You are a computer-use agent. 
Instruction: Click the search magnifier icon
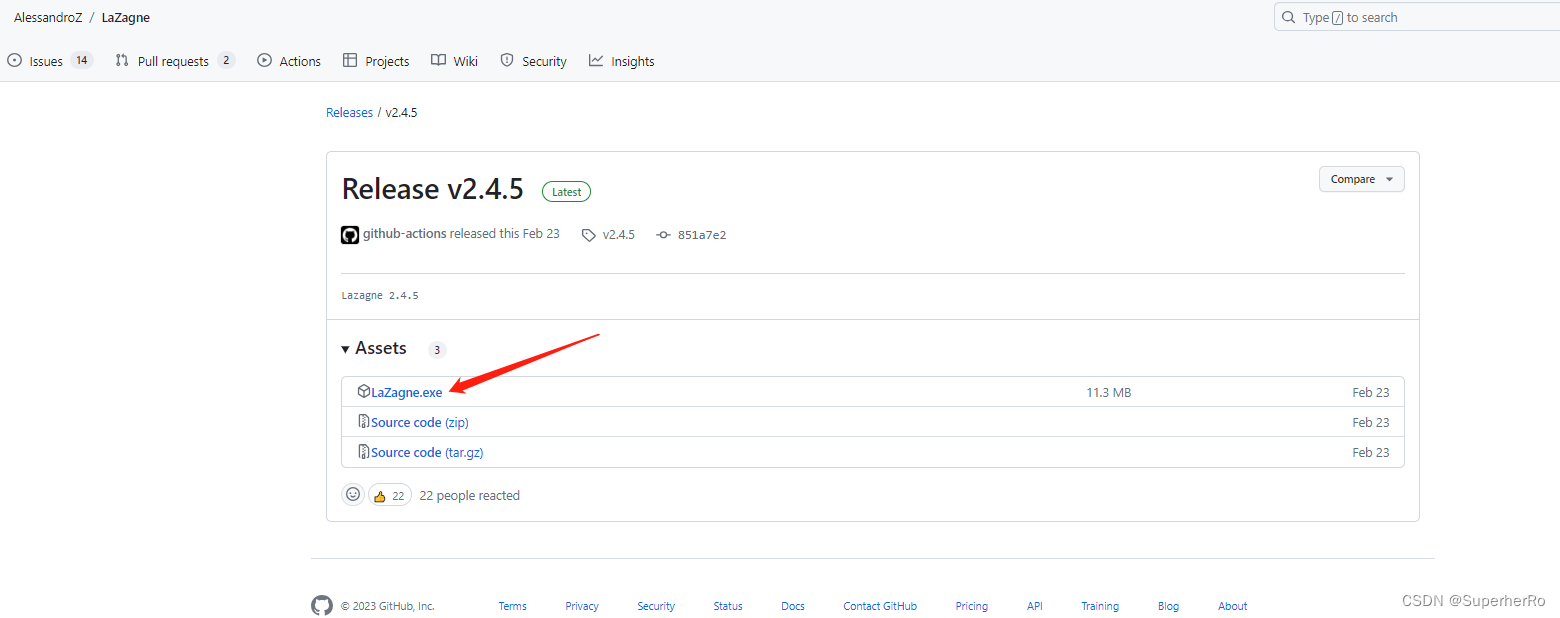(x=1289, y=17)
